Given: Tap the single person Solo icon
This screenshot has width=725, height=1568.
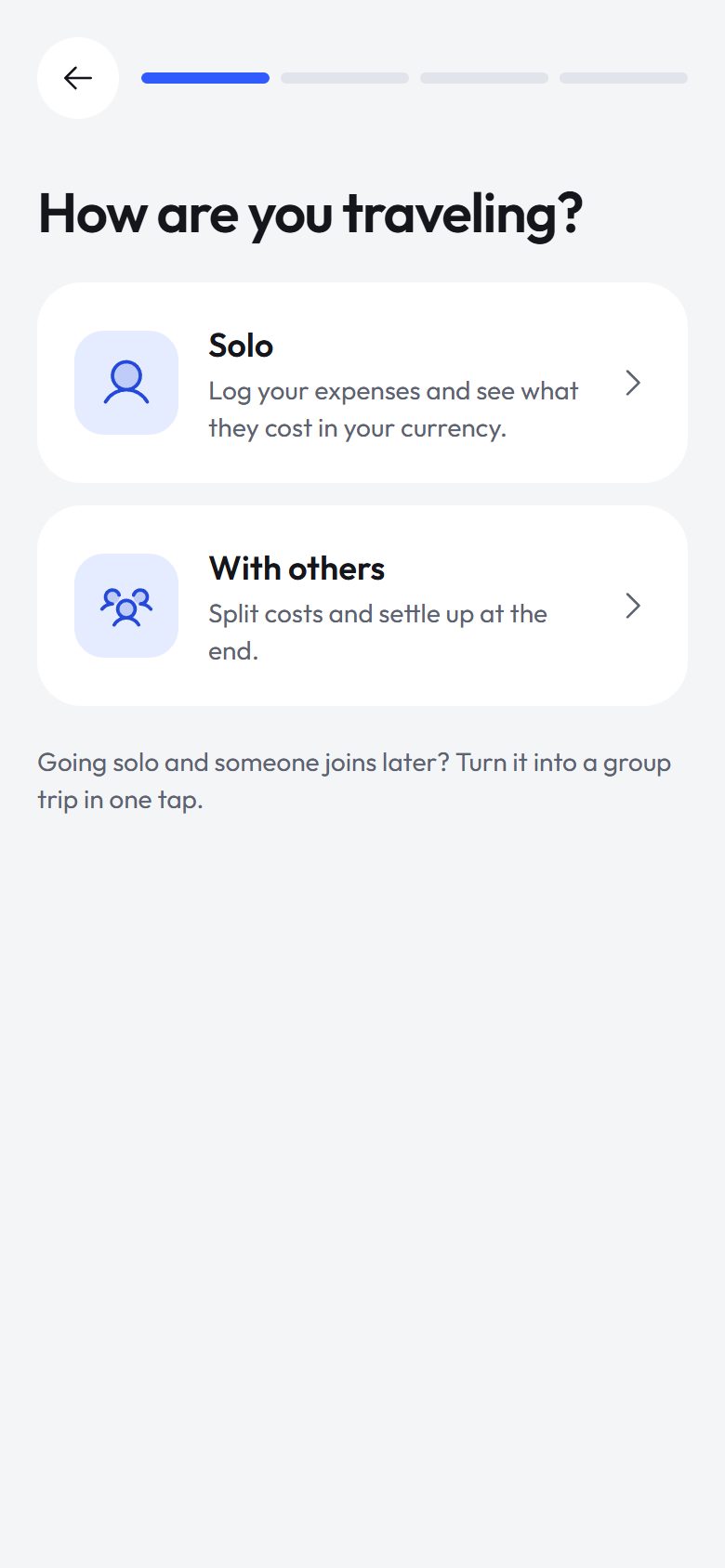Looking at the screenshot, I should 126,383.
